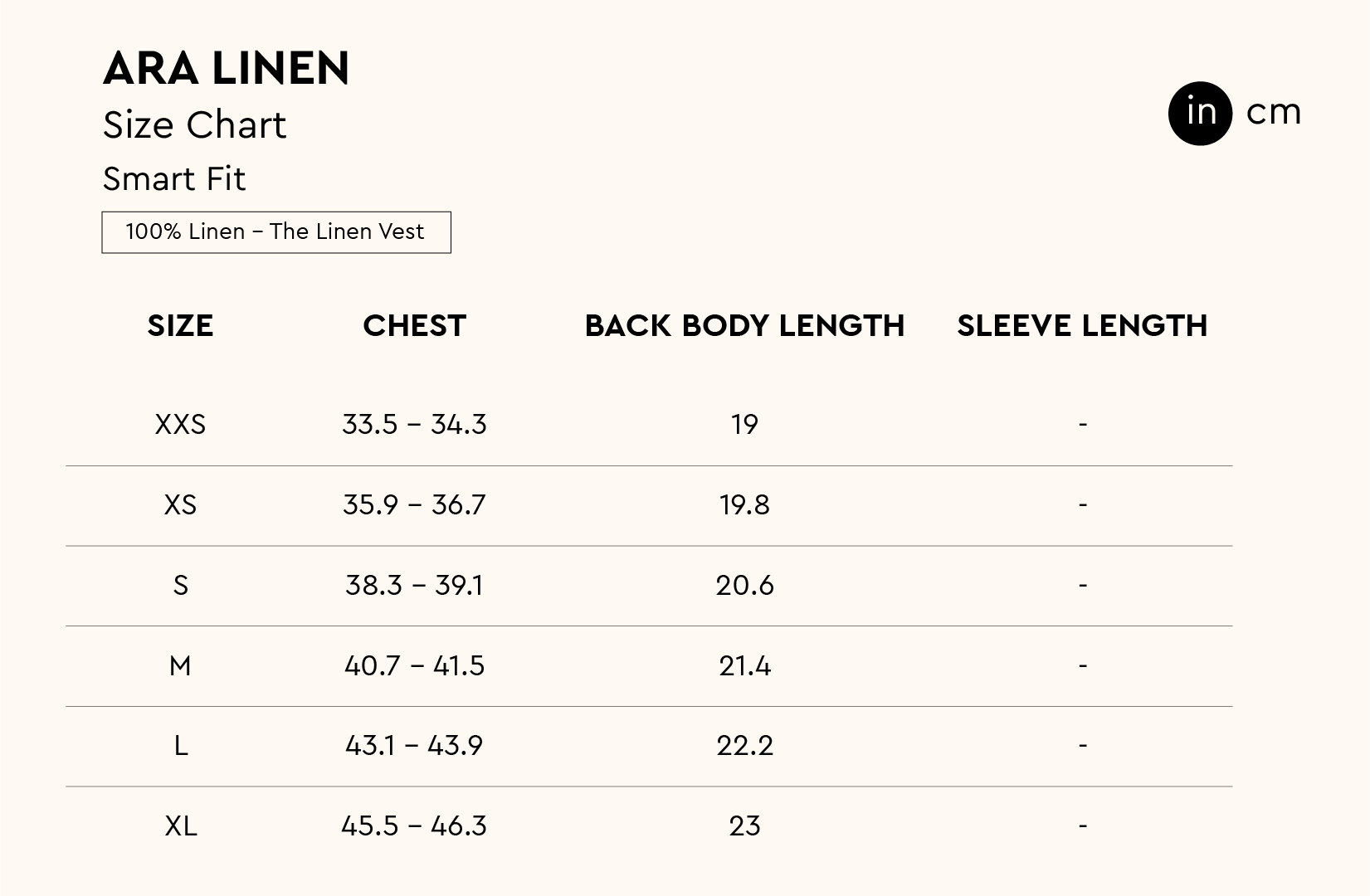This screenshot has height=896, width=1370.
Task: Click back body length value 19.8
Action: click(x=744, y=505)
